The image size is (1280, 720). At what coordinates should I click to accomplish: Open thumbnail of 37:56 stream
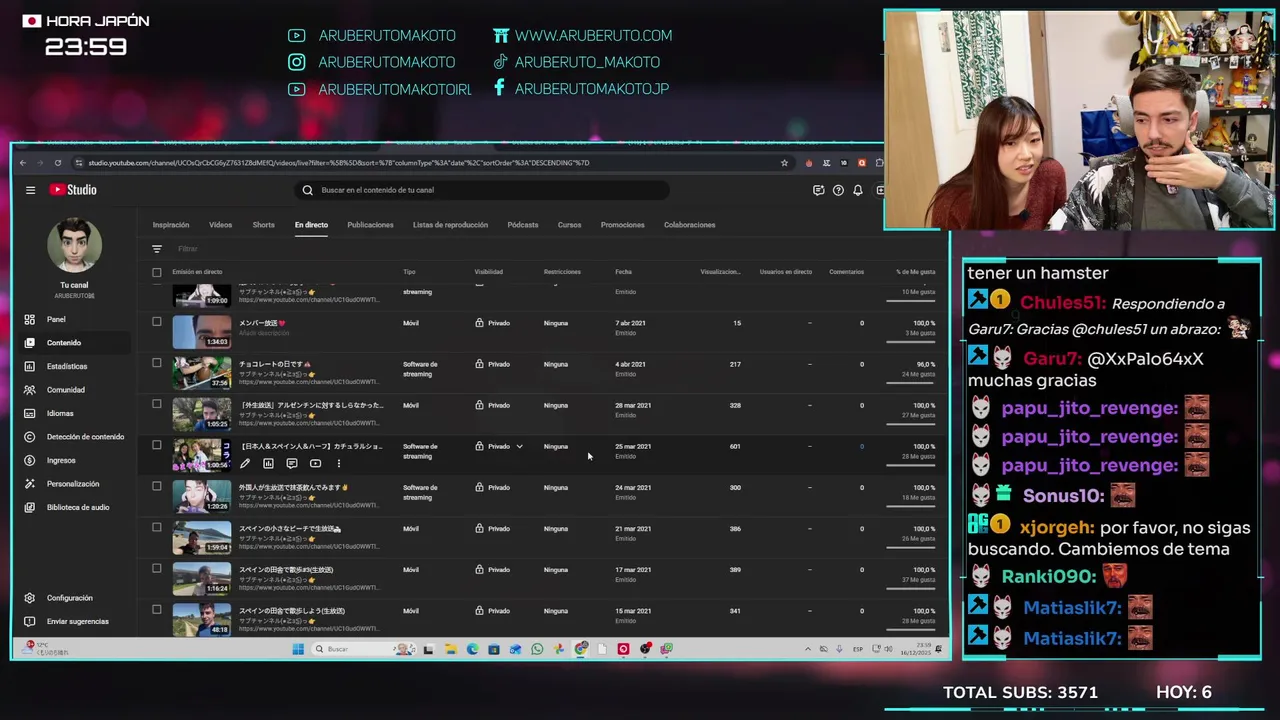[x=201, y=373]
